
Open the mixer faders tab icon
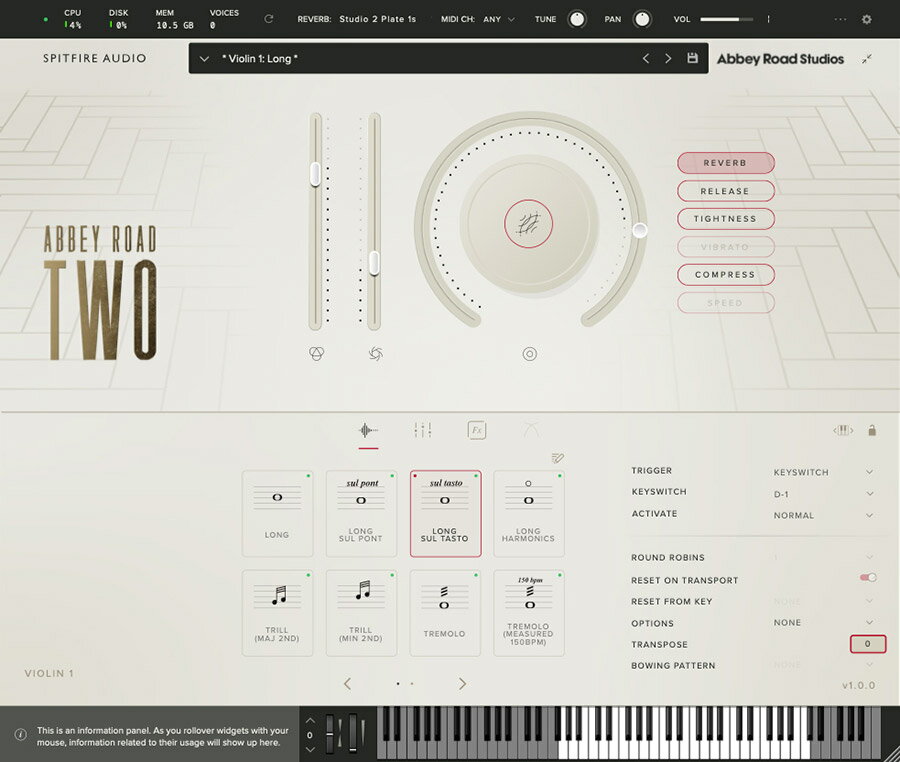pos(422,430)
